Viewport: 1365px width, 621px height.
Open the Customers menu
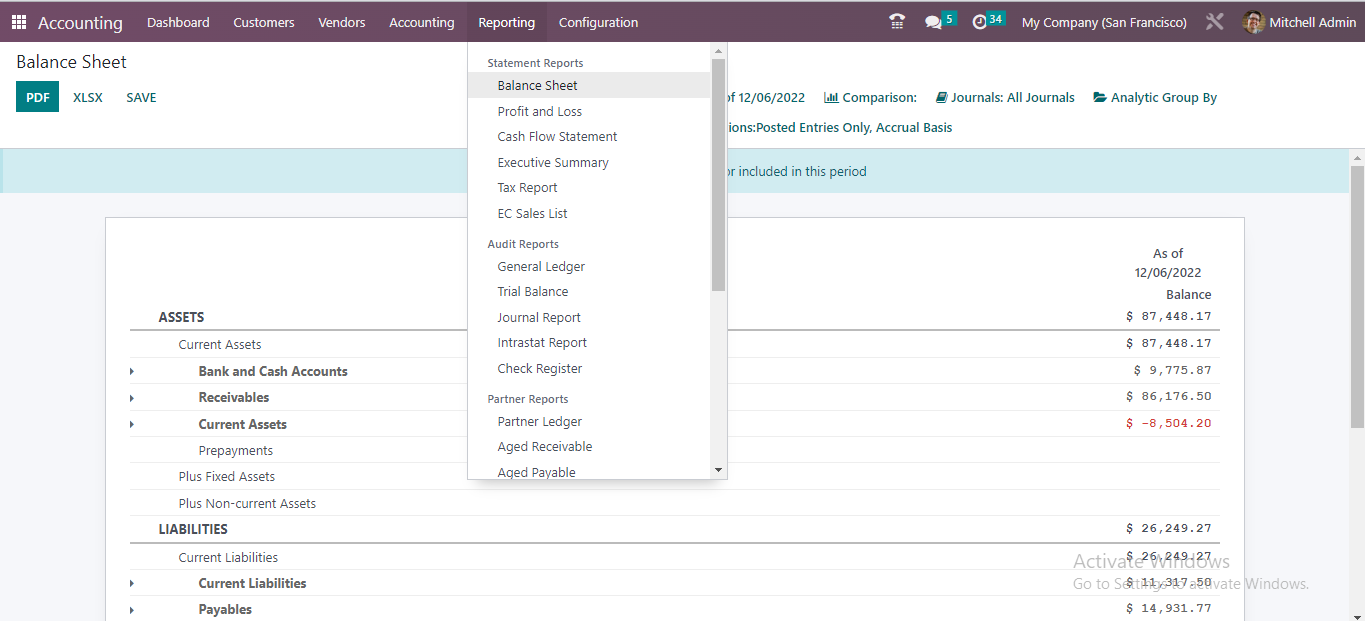[263, 21]
